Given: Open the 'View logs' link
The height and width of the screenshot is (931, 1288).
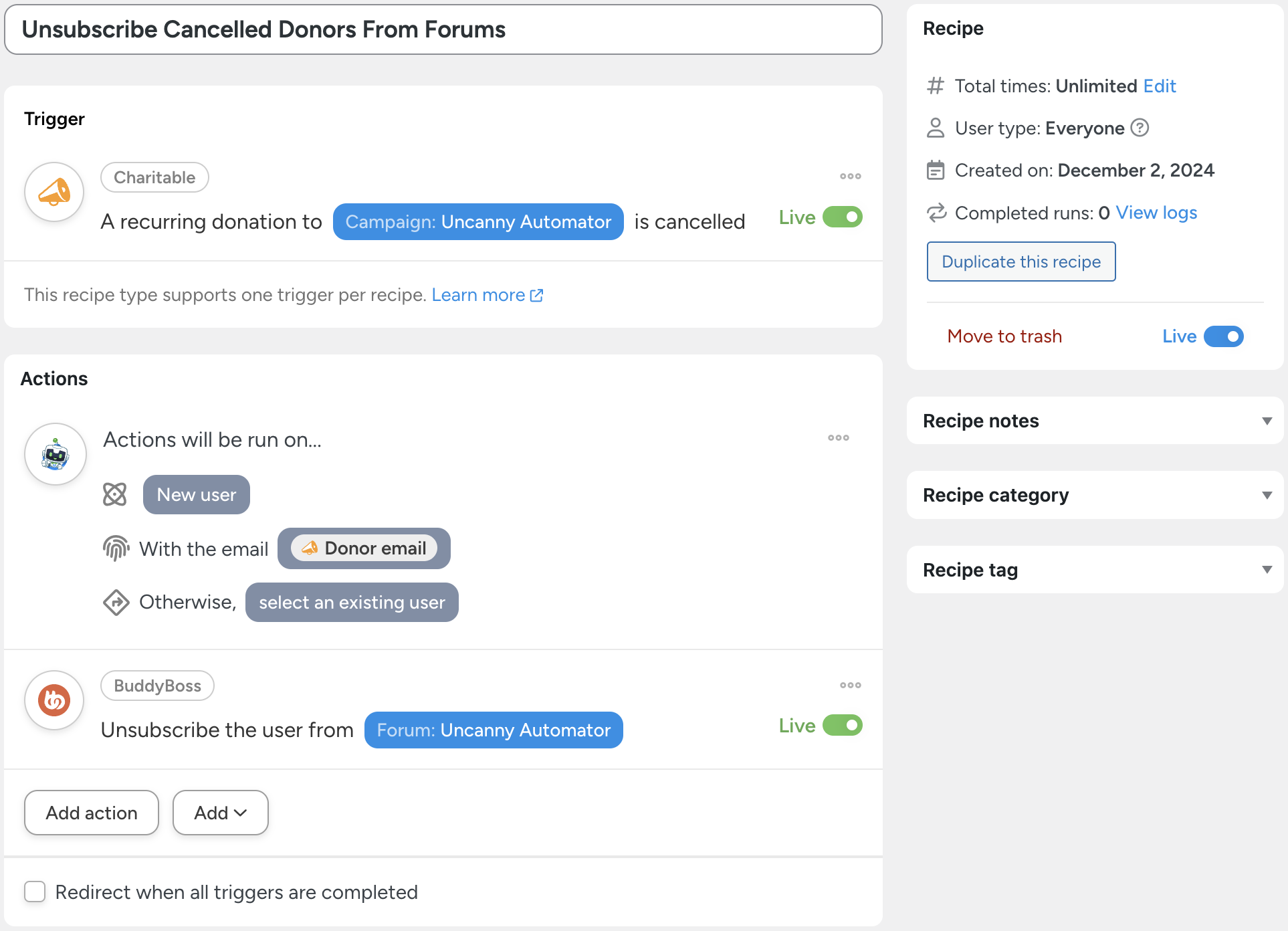Looking at the screenshot, I should (x=1156, y=213).
